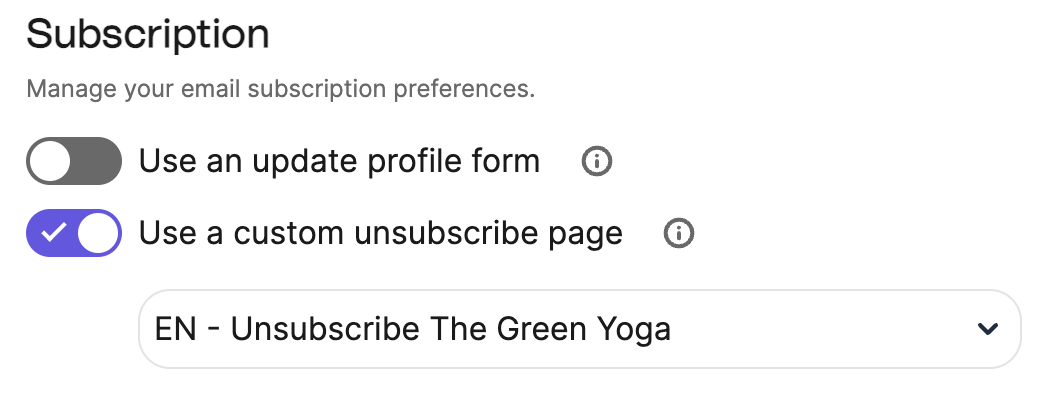Click the "EN" prefix in the selected page
1048x404 pixels.
point(175,329)
